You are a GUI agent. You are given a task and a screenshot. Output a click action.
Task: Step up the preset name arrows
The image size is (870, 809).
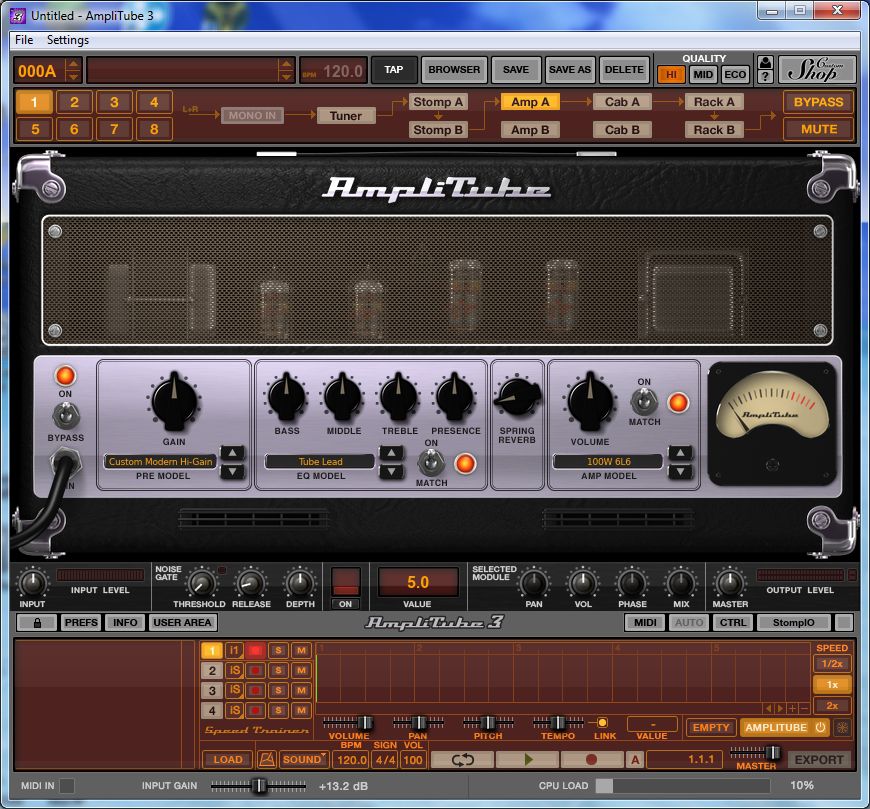(x=285, y=64)
